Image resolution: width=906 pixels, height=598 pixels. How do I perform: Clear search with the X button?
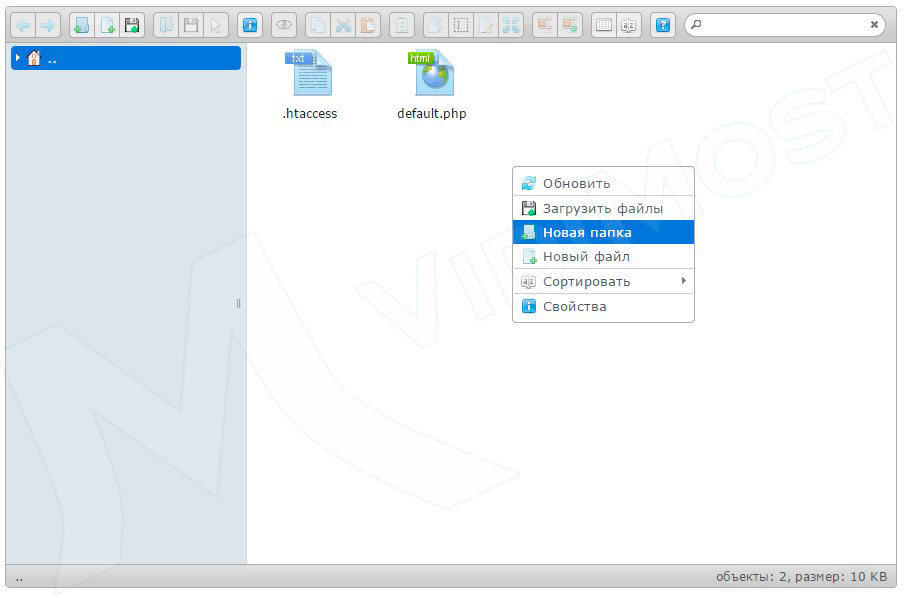coord(874,25)
